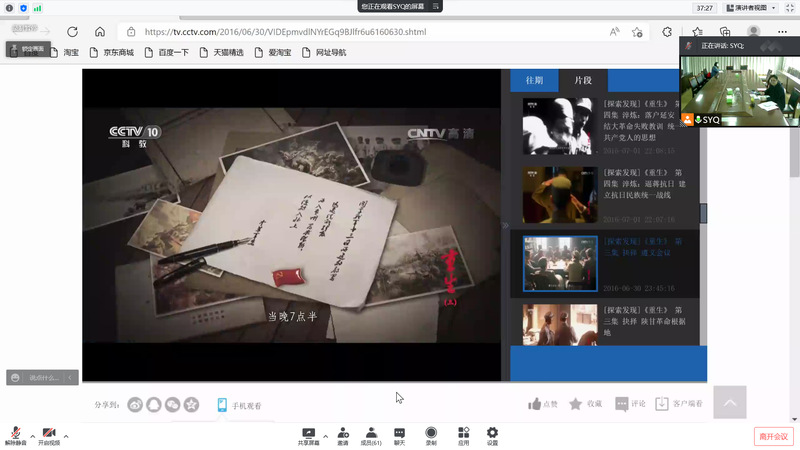
Task: Open the Chat (聊天) panel icon
Action: [x=399, y=432]
